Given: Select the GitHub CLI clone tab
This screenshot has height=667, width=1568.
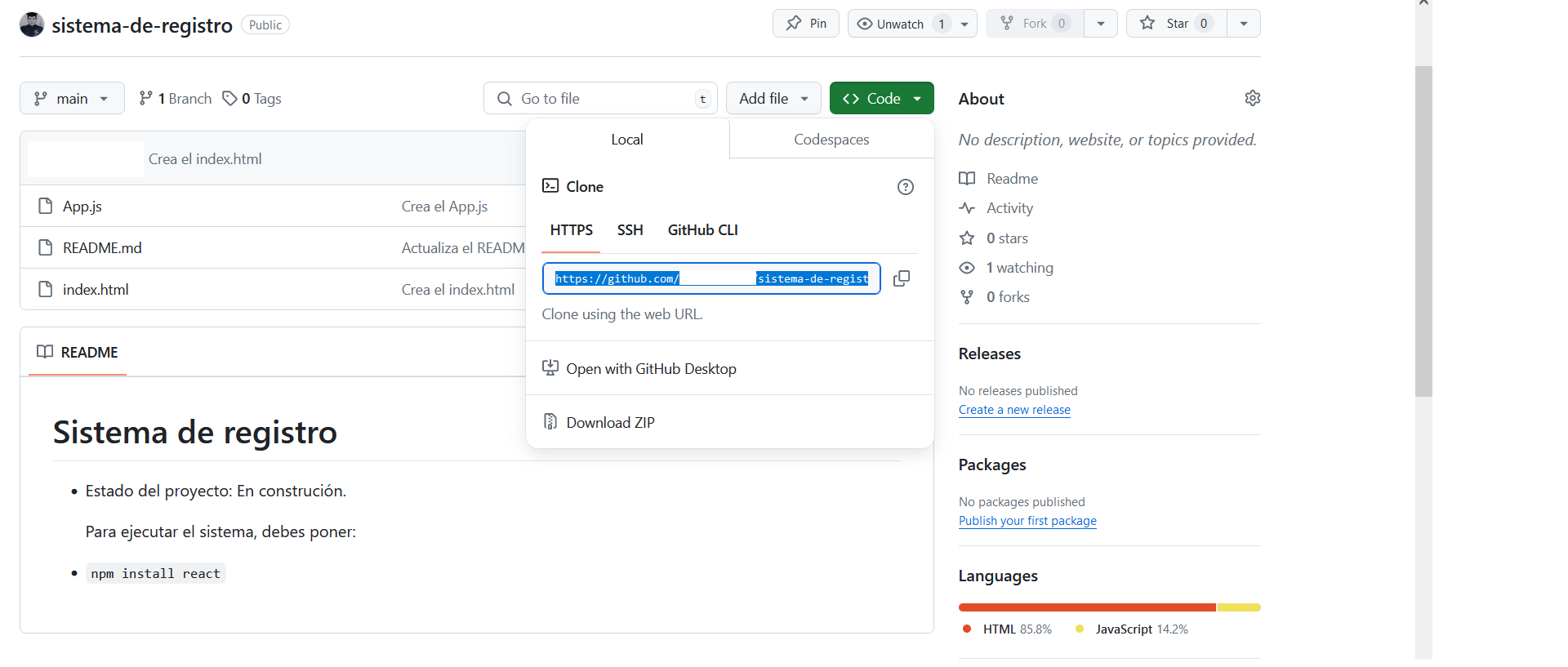Looking at the screenshot, I should pos(702,230).
